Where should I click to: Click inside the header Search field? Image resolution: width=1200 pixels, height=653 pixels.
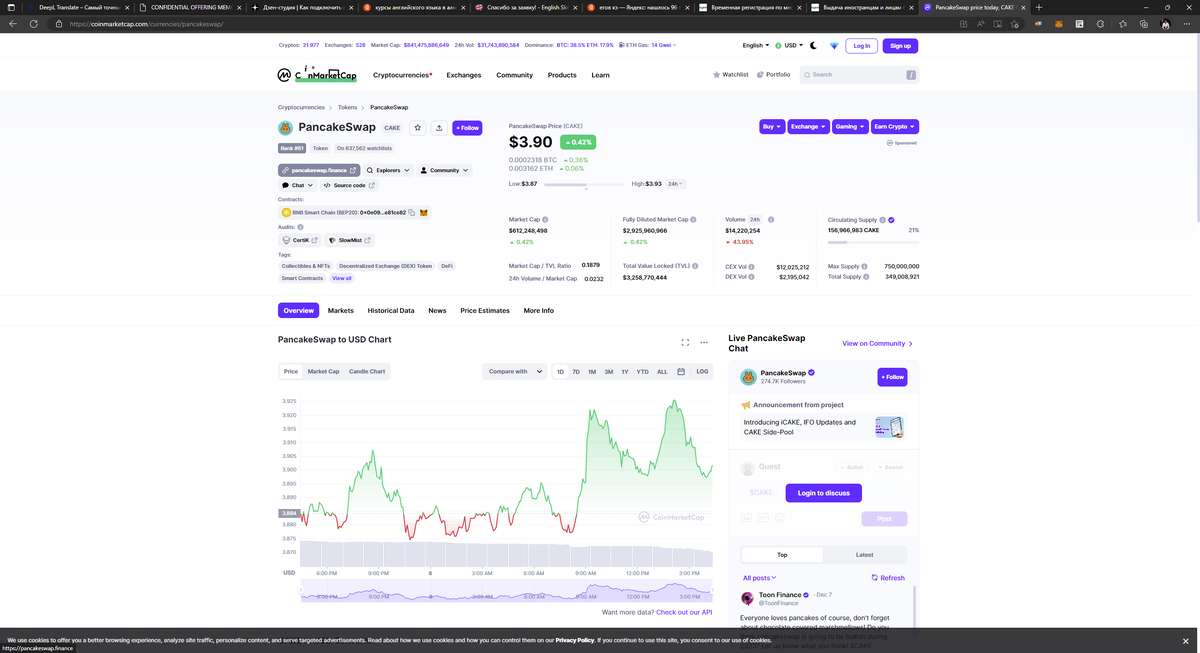point(860,74)
